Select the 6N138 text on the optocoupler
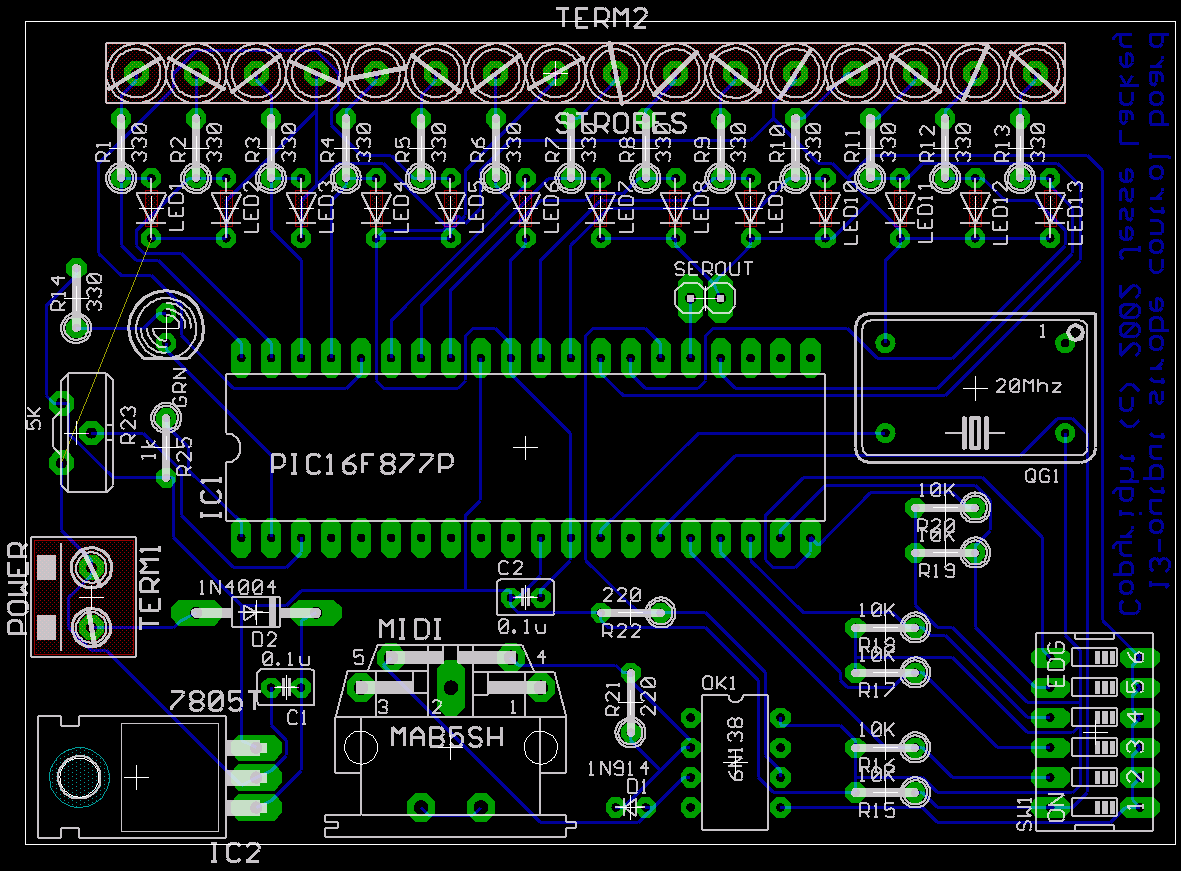This screenshot has height=871, width=1181. click(x=735, y=748)
